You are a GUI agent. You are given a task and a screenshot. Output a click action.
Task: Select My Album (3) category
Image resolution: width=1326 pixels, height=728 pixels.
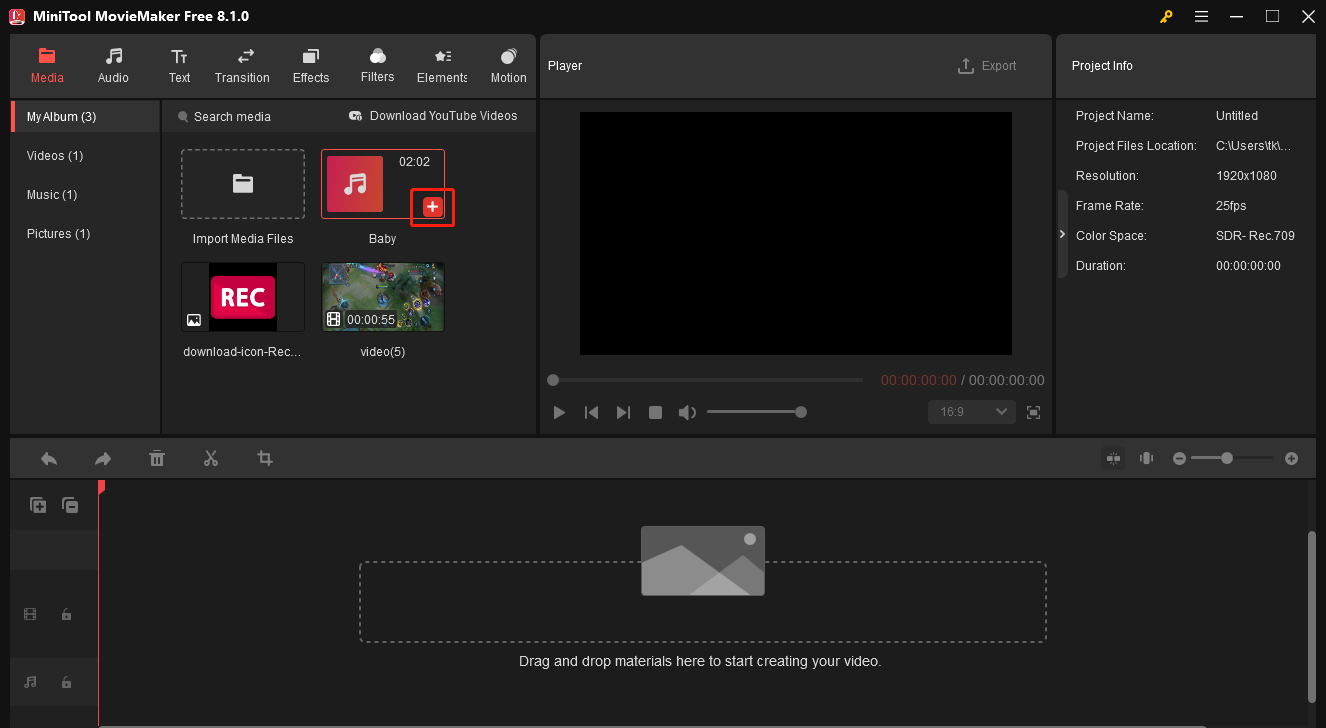click(x=85, y=116)
